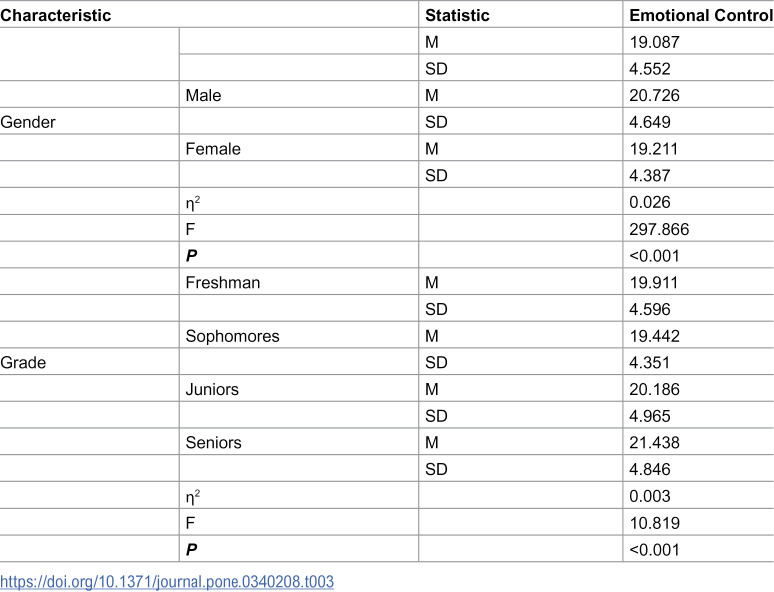Screen dimensions: 774x592
Task: Click the Grade row label
Action: (x=23, y=362)
